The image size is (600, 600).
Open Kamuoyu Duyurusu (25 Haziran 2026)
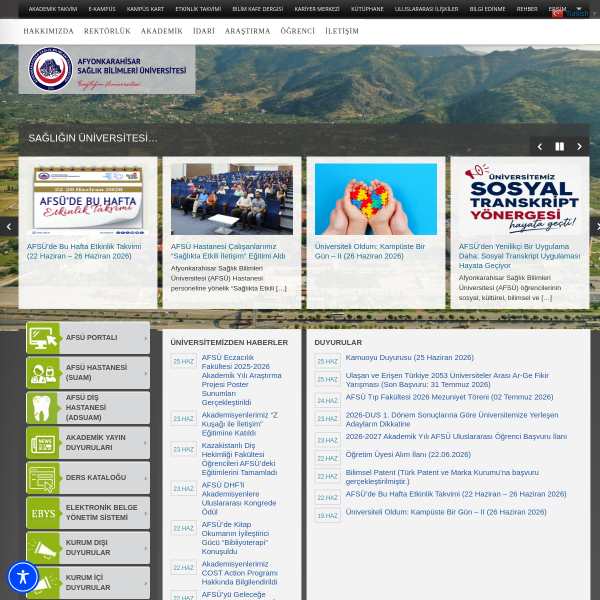(409, 357)
